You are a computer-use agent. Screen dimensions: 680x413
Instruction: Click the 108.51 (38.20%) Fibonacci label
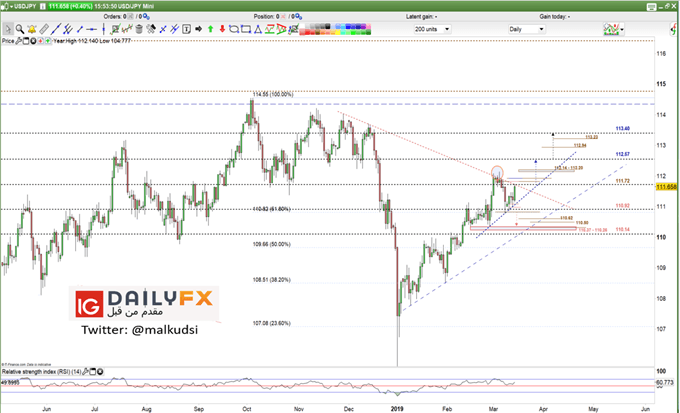pos(271,280)
